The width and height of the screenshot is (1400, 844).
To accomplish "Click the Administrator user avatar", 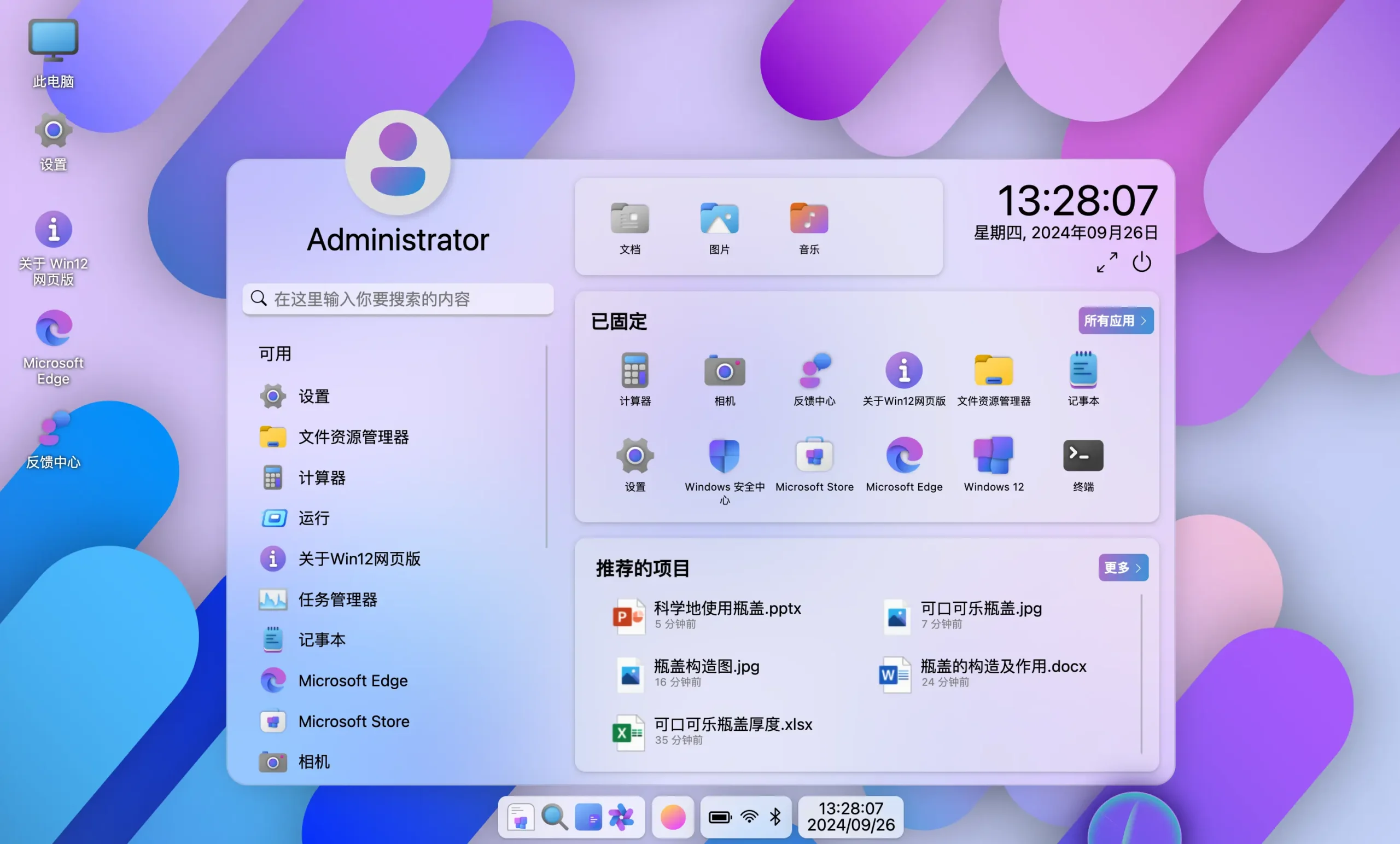I will tap(398, 162).
